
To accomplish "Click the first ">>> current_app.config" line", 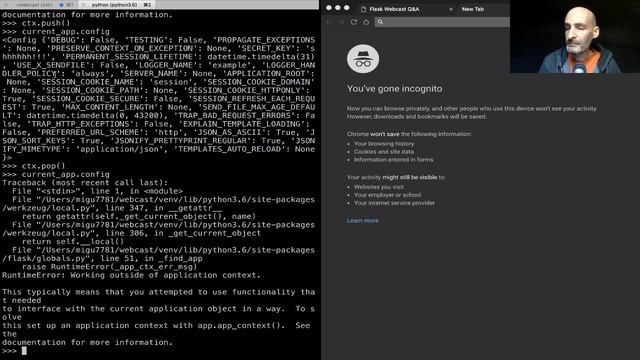I will (x=56, y=31).
